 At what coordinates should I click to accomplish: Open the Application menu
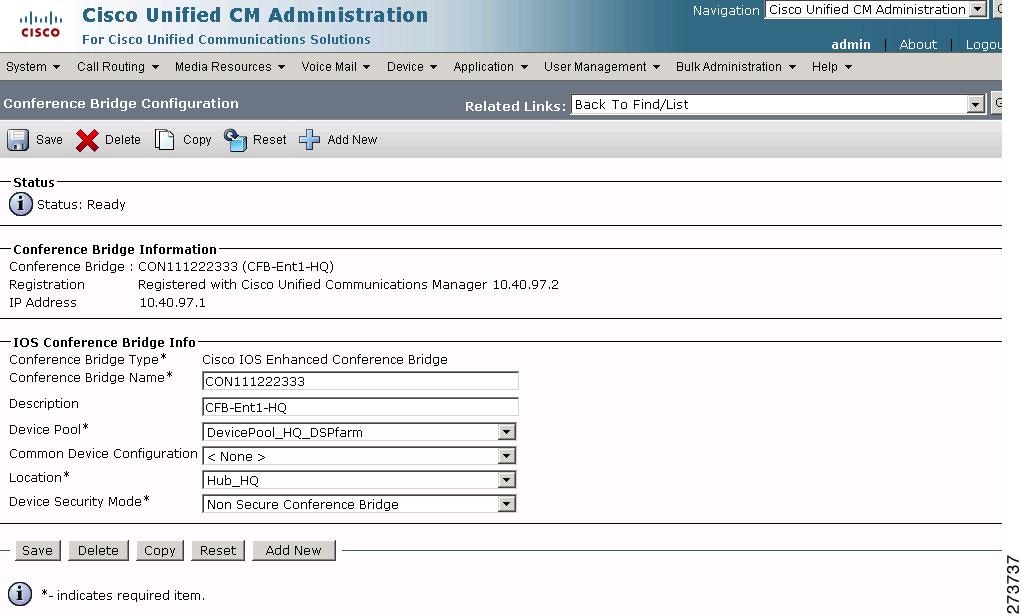(490, 66)
